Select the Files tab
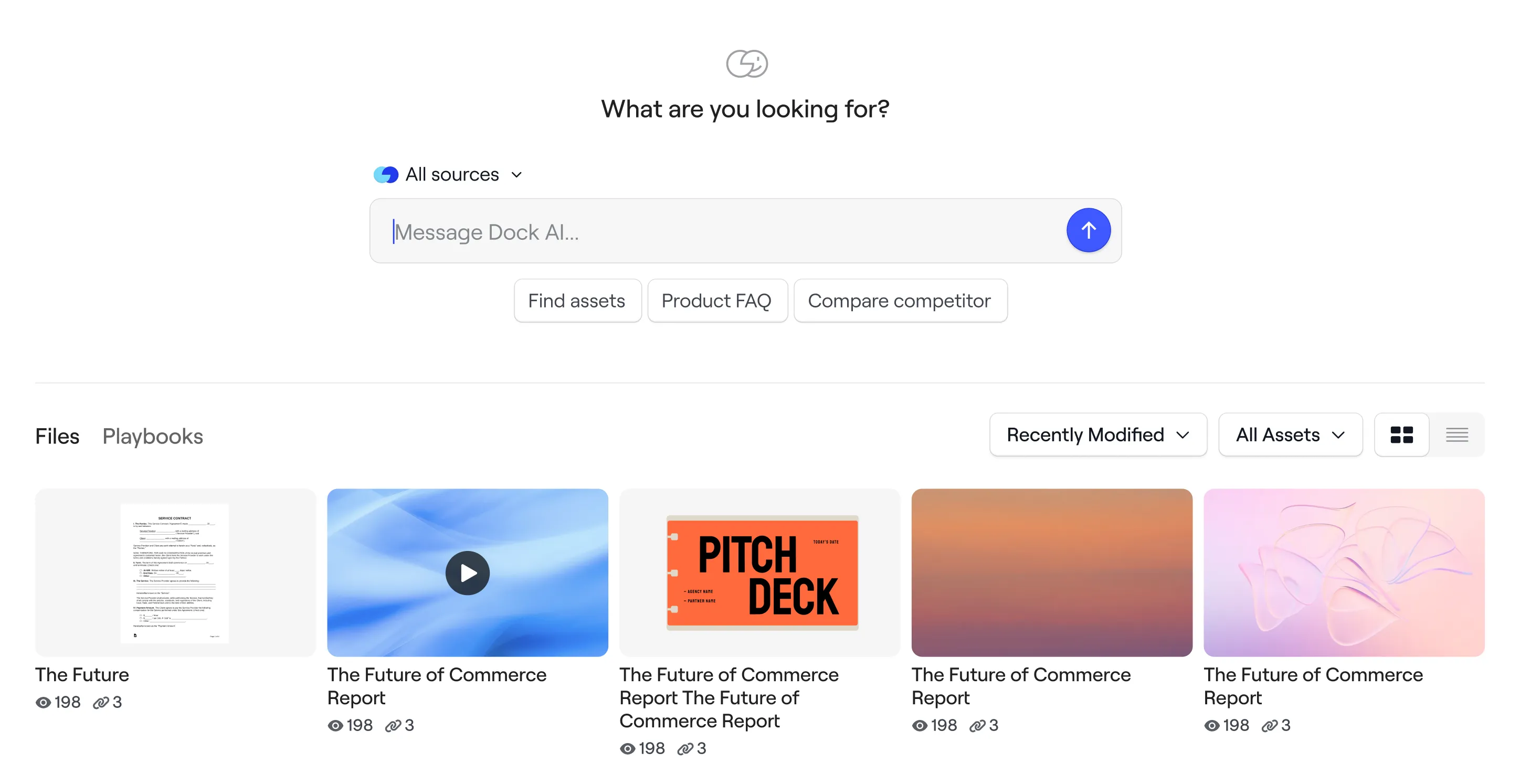Screen dimensions: 1520x784 (x=57, y=437)
